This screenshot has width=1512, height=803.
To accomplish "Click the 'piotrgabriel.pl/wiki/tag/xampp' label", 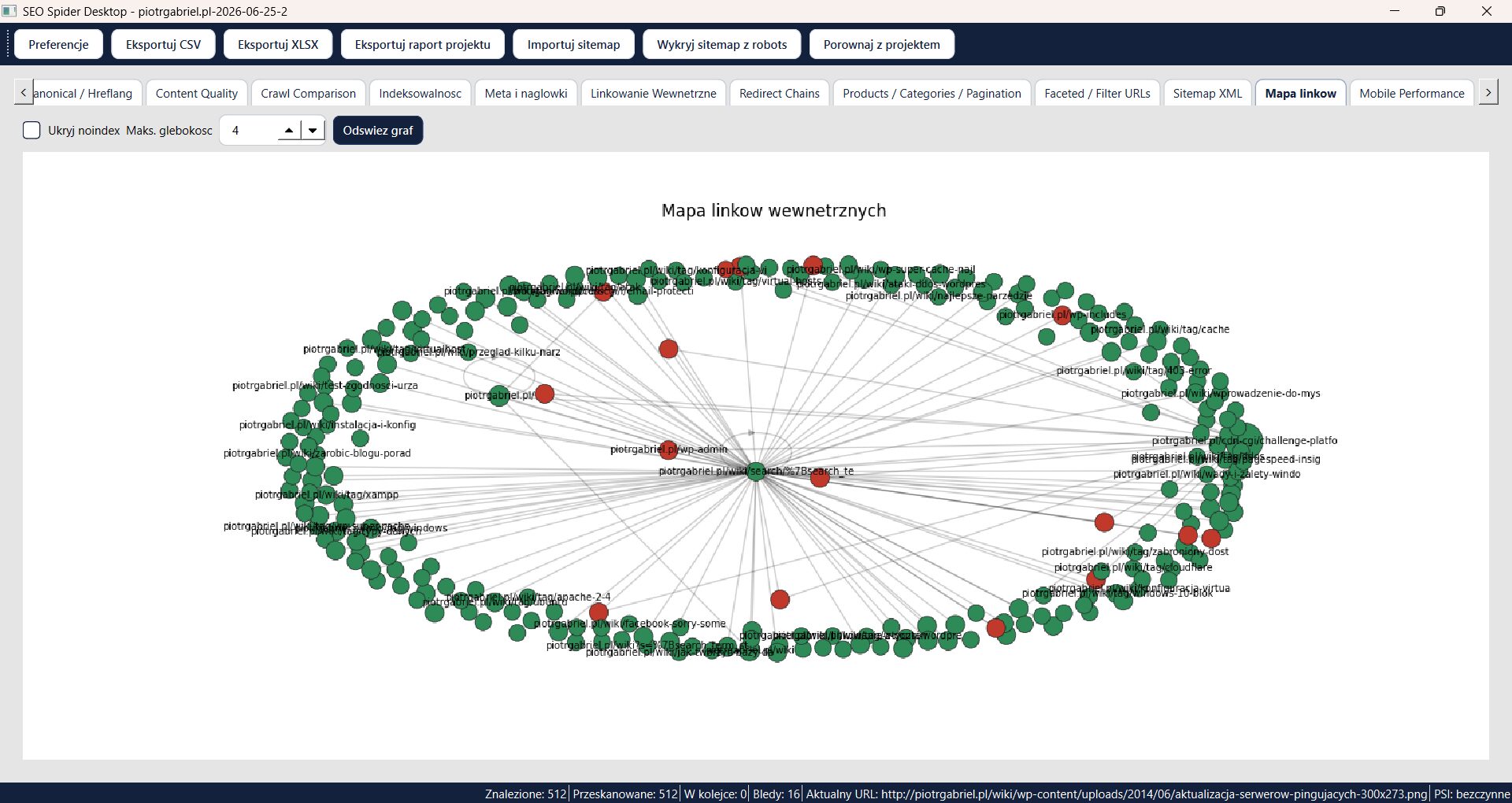I will pos(327,495).
